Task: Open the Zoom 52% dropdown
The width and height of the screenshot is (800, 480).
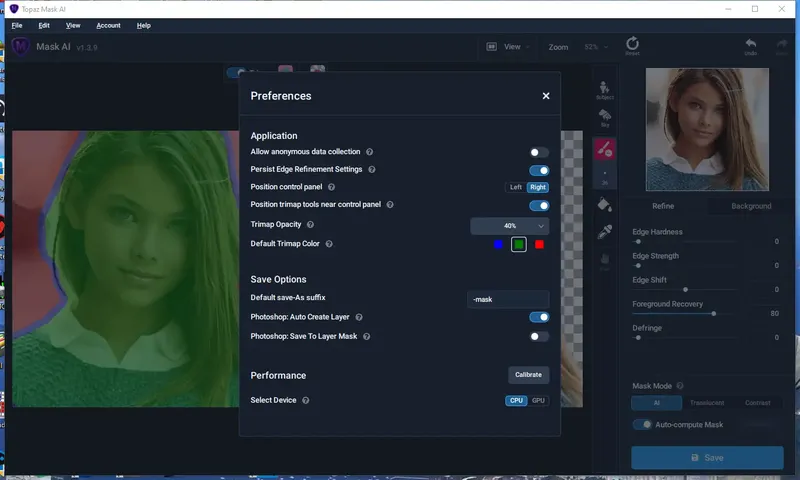Action: tap(596, 47)
